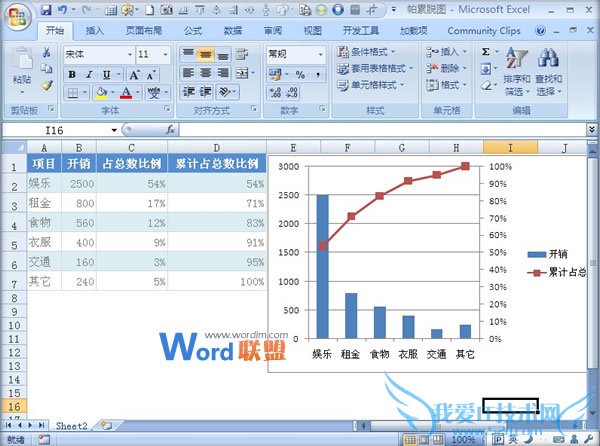Open AutoSum (Σ) function
The height and width of the screenshot is (446, 600).
(486, 52)
